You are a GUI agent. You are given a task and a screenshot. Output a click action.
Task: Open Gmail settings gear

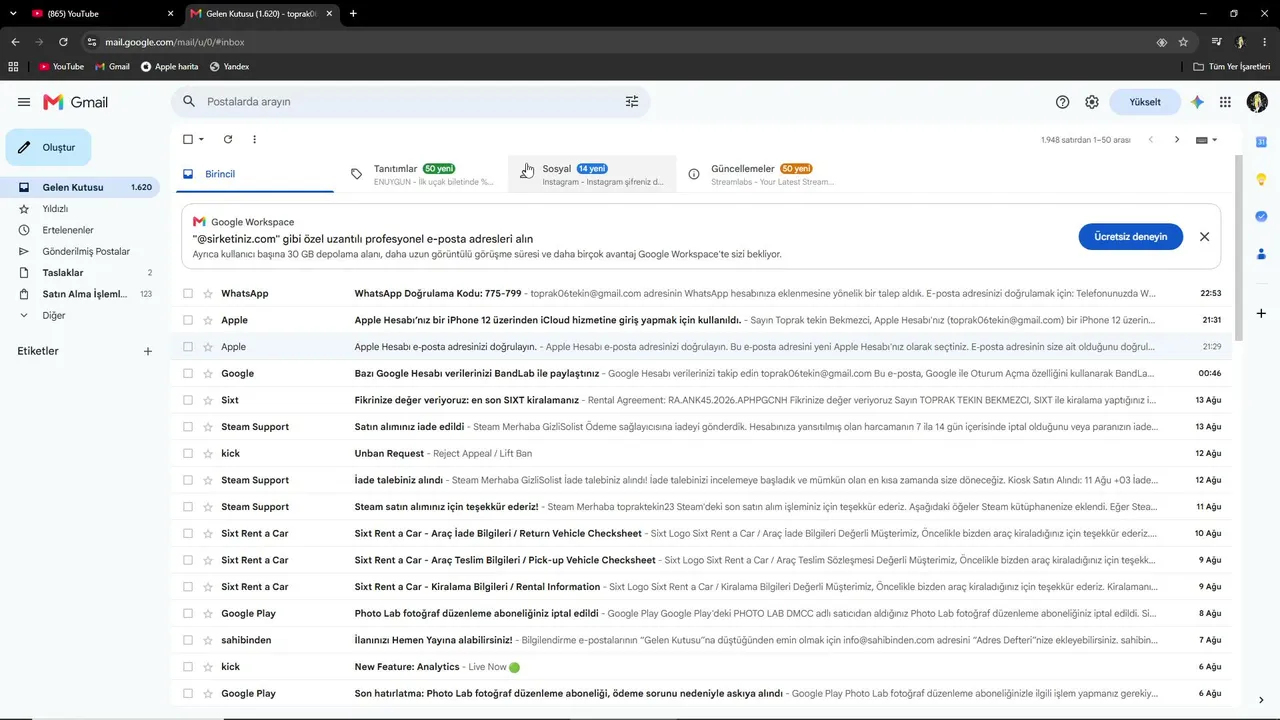[x=1092, y=102]
